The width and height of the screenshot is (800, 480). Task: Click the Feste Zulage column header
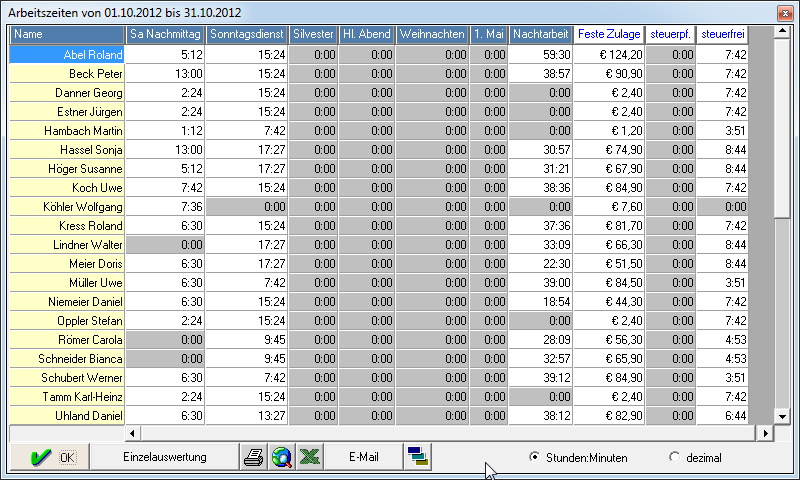(609, 34)
